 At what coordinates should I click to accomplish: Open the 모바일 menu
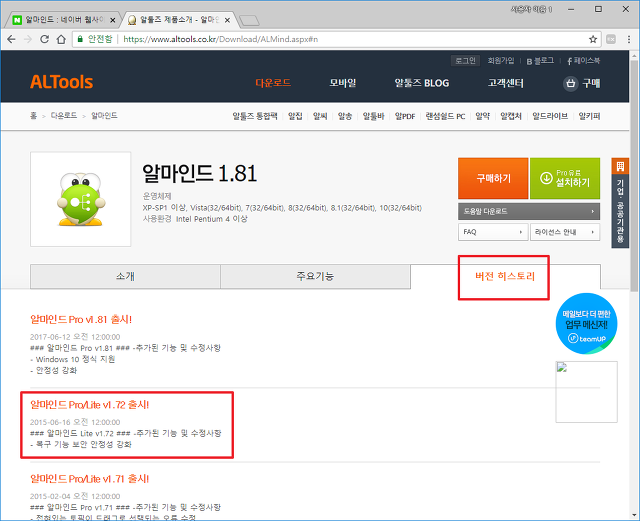pyautogui.click(x=343, y=83)
